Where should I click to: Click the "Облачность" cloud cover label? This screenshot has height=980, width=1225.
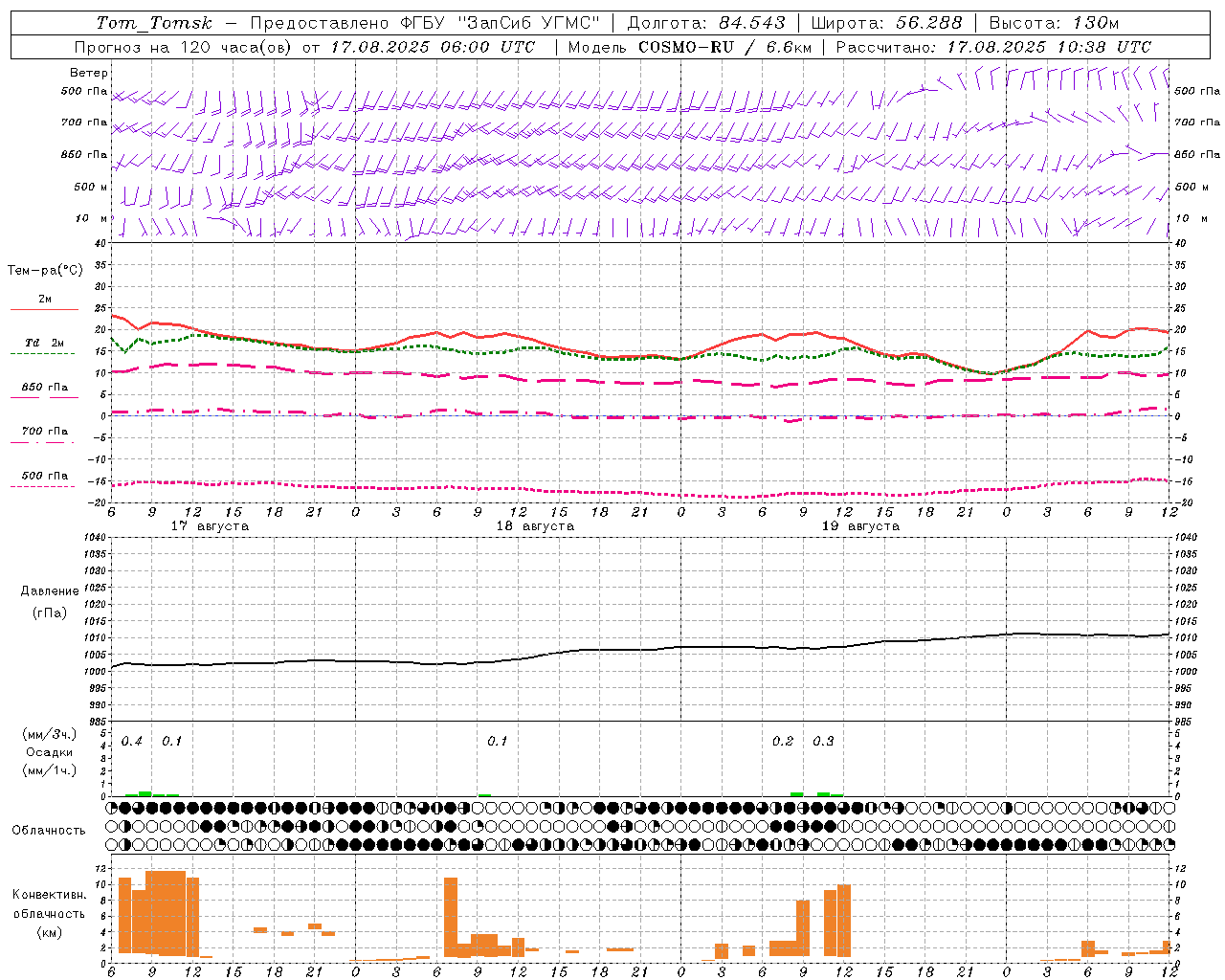click(x=49, y=831)
